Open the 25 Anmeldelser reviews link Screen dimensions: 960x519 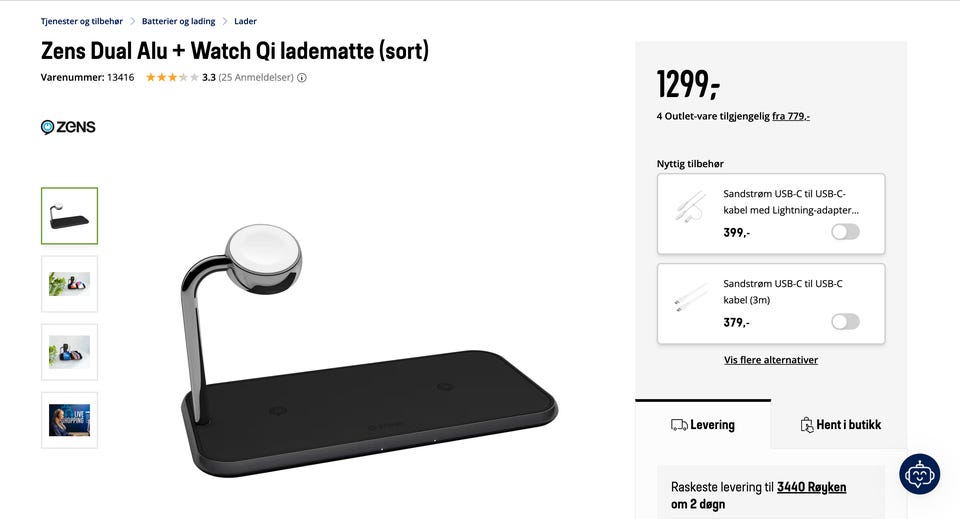tap(256, 78)
